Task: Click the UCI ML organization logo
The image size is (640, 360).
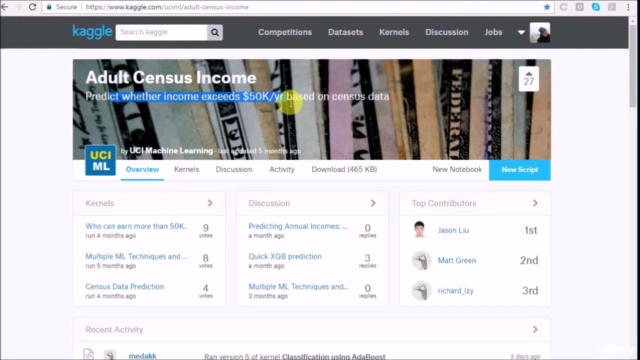Action: click(x=100, y=160)
